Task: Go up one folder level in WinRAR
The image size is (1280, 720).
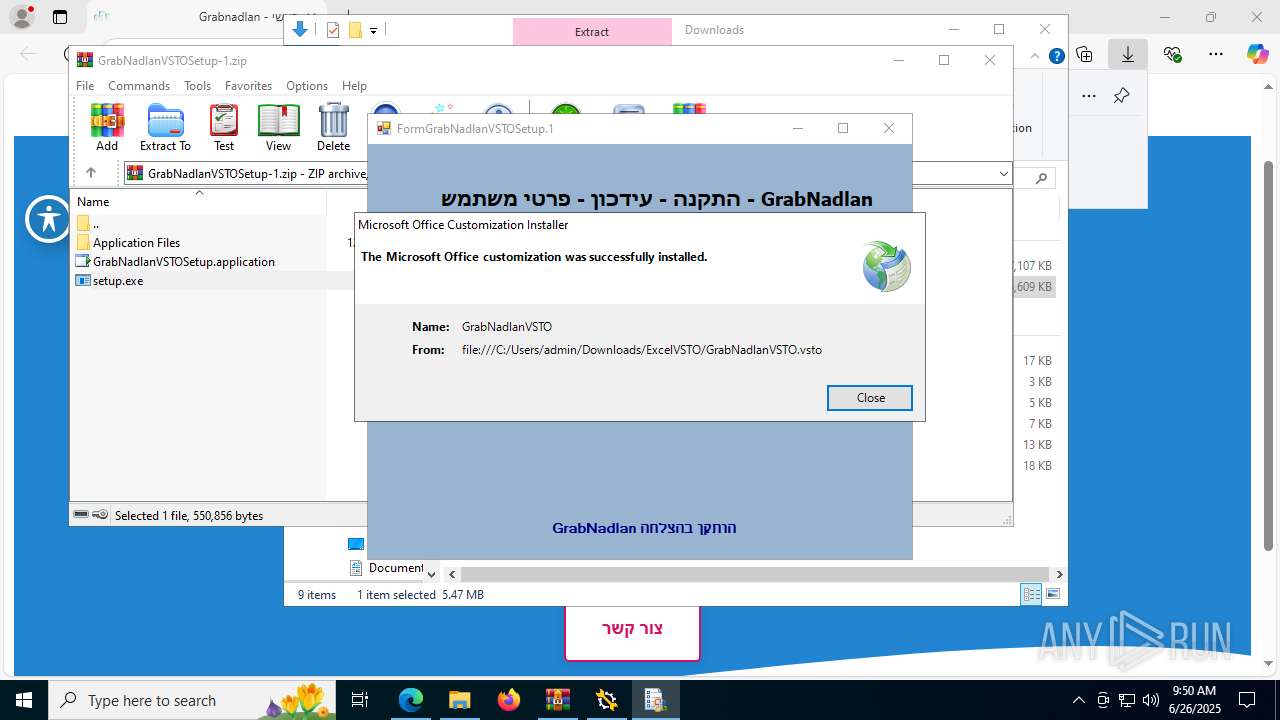Action: pyautogui.click(x=90, y=173)
